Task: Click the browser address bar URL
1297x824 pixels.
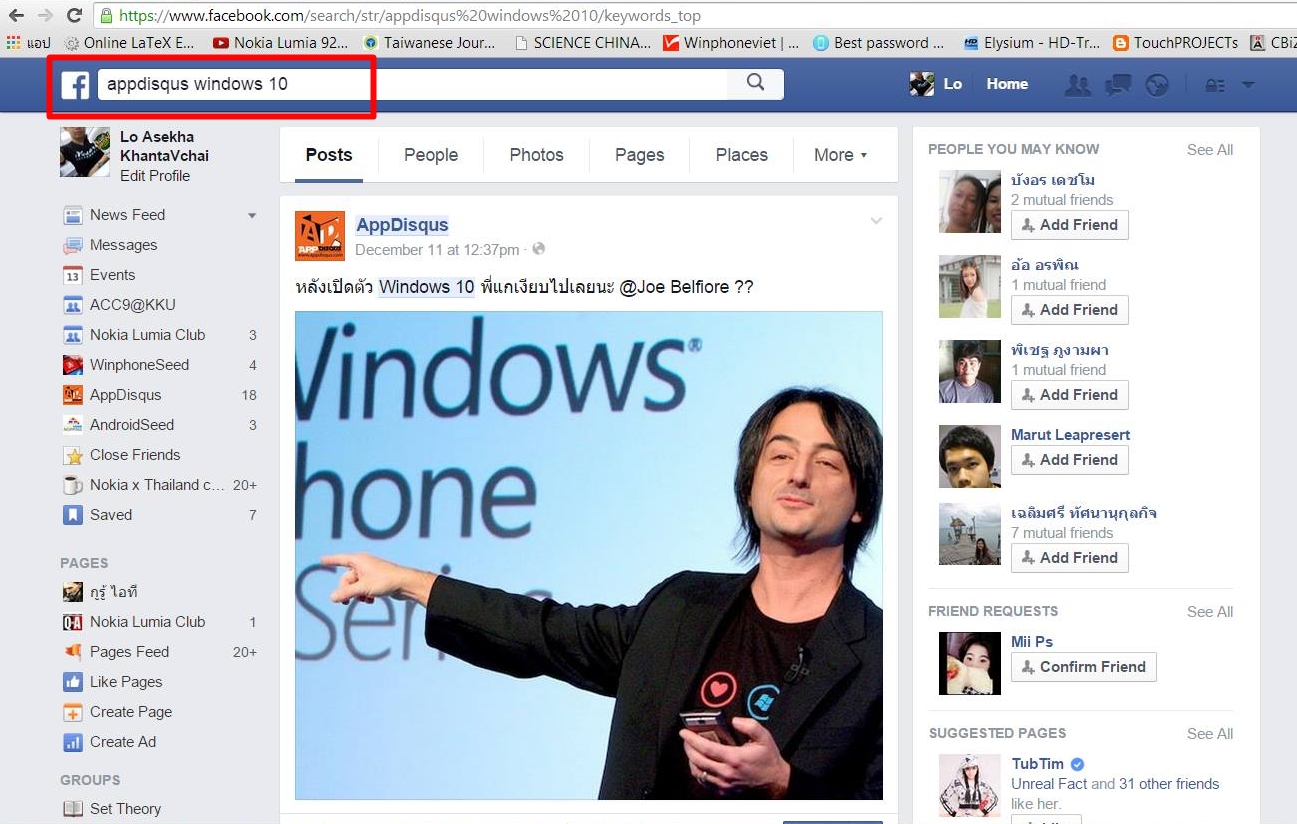Action: (x=410, y=15)
